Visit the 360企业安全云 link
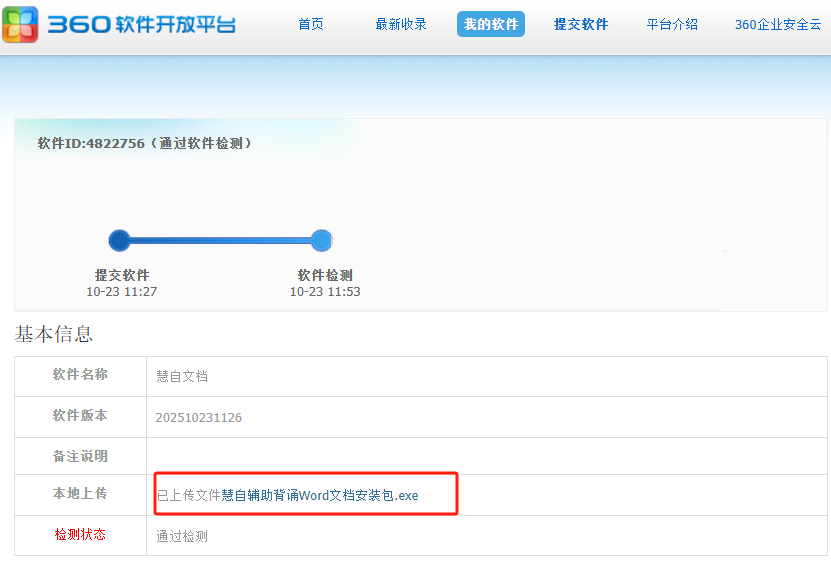The height and width of the screenshot is (564, 831). pyautogui.click(x=778, y=24)
